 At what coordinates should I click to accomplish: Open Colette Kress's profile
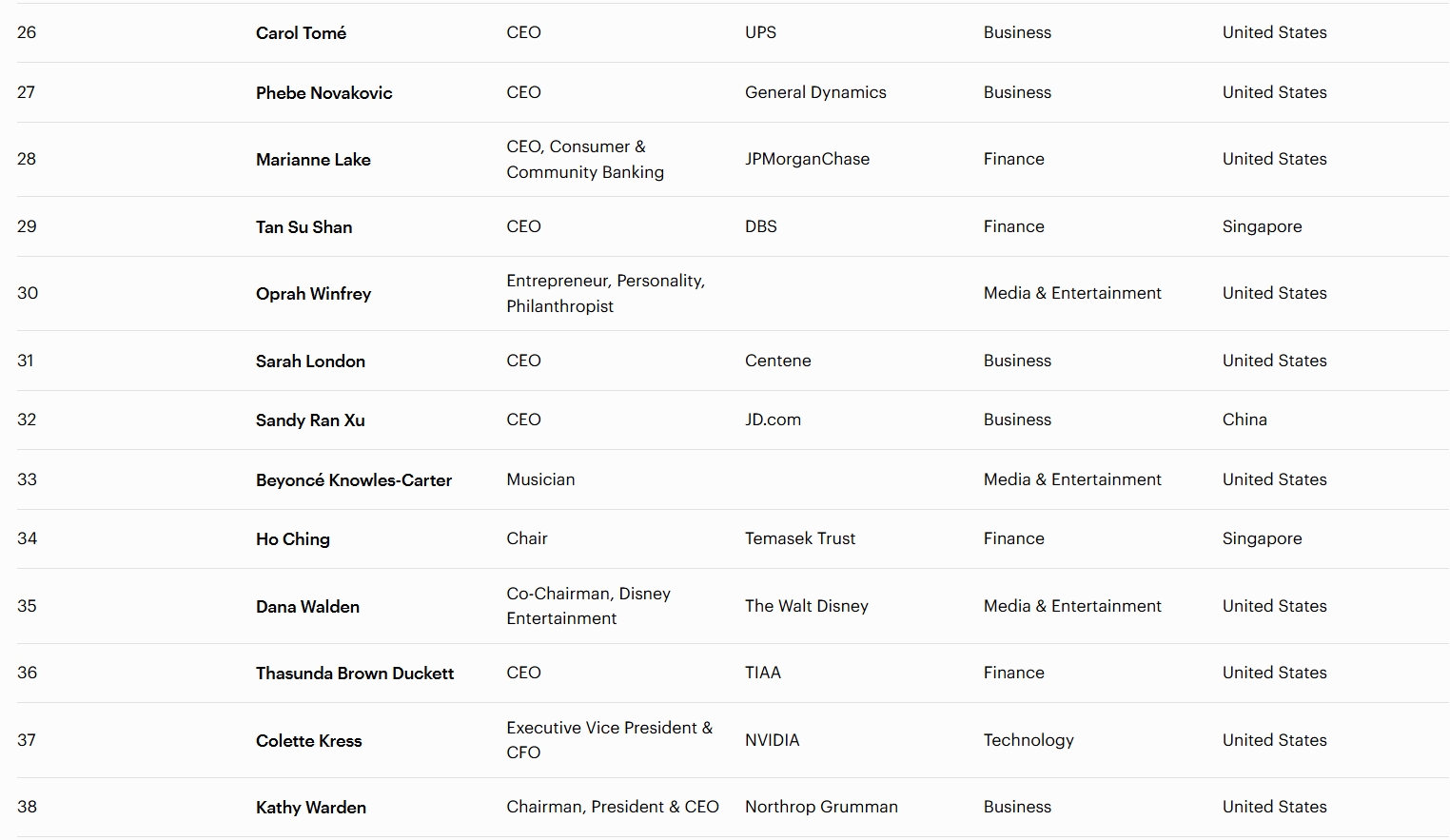tap(308, 741)
